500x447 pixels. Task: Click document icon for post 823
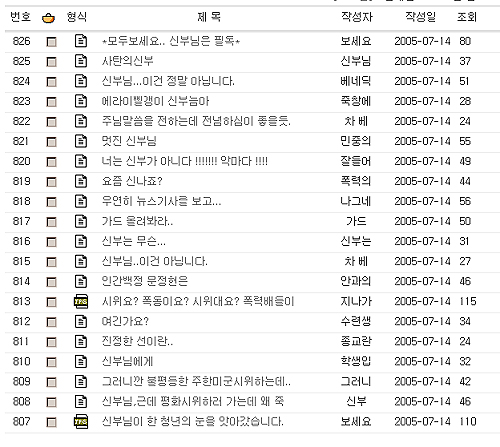coord(81,101)
